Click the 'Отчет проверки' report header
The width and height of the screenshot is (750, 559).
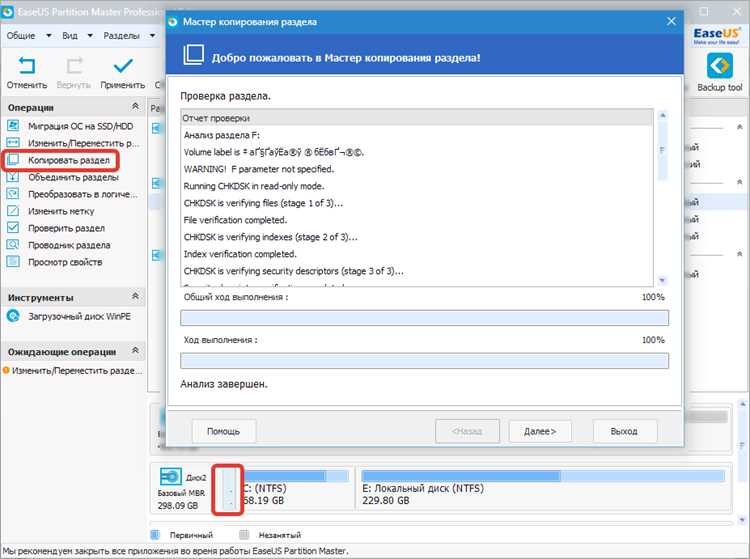tap(417, 118)
